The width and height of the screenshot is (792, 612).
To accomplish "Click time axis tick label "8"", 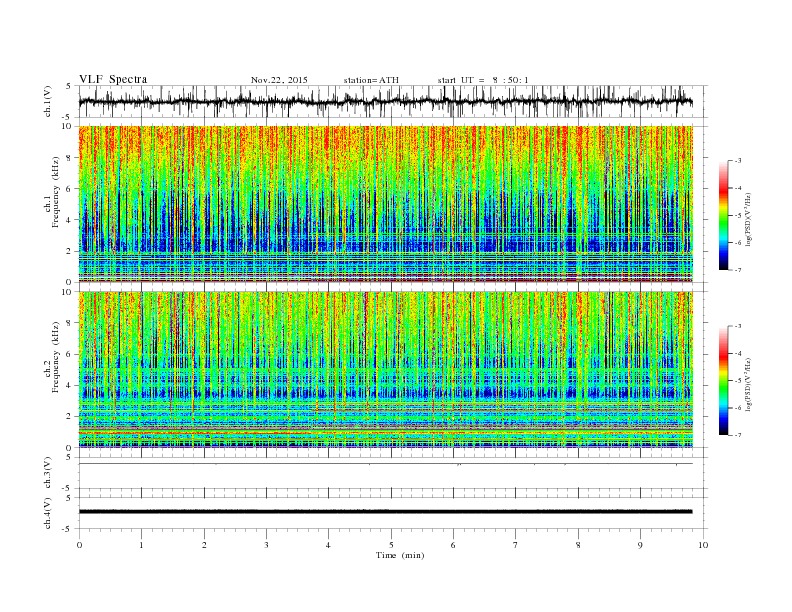I will (578, 545).
